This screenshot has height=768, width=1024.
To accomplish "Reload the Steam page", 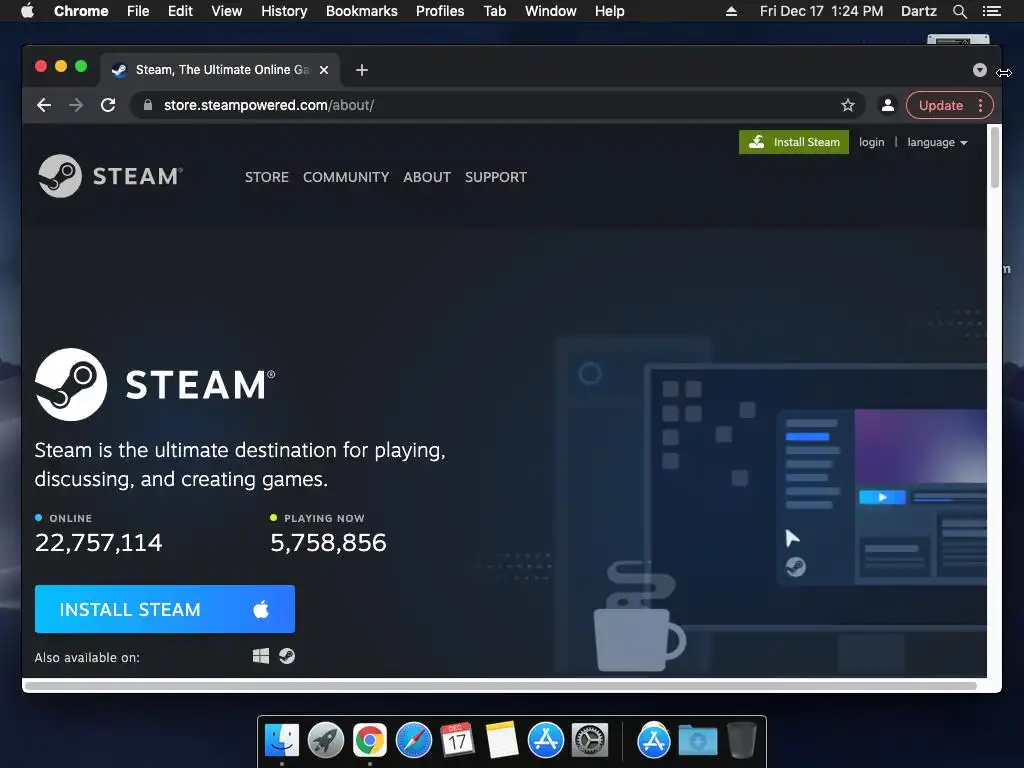I will [x=108, y=105].
